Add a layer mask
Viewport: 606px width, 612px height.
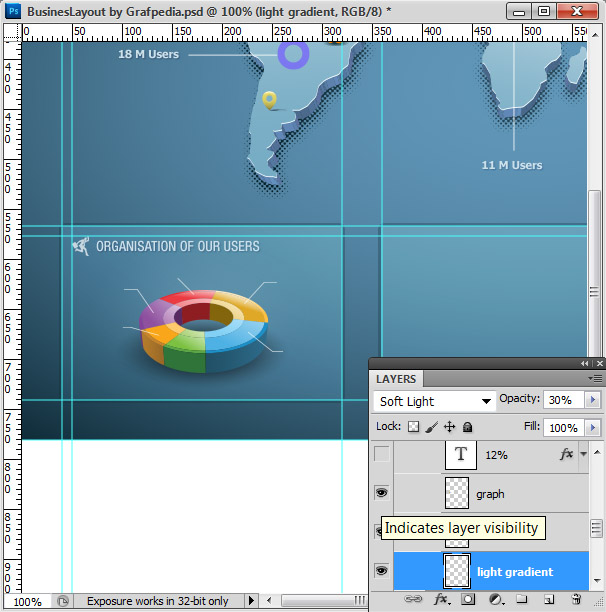[468, 599]
